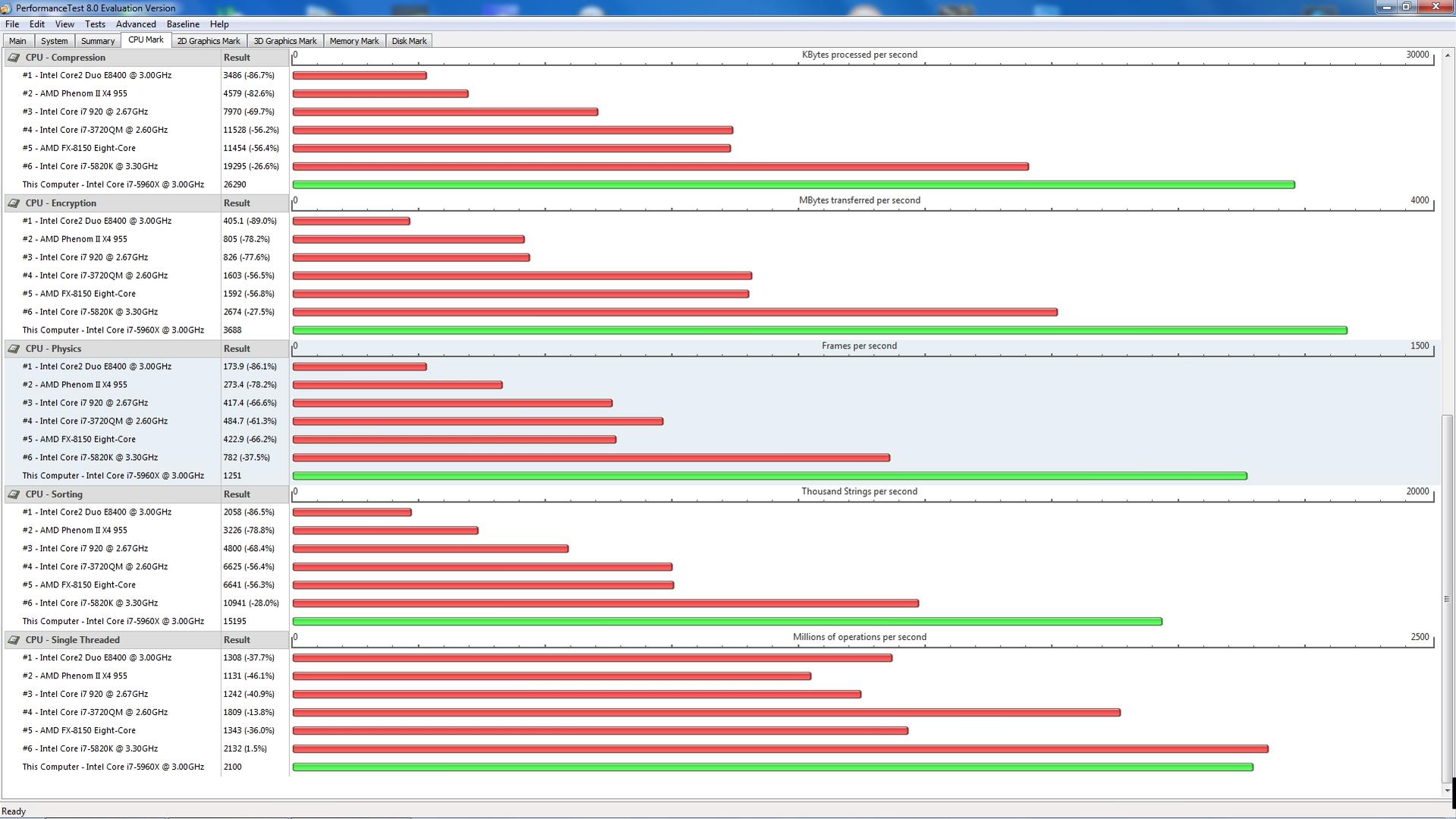This screenshot has width=1456, height=819.
Task: Click the CPU - Encryption test icon
Action: [14, 203]
